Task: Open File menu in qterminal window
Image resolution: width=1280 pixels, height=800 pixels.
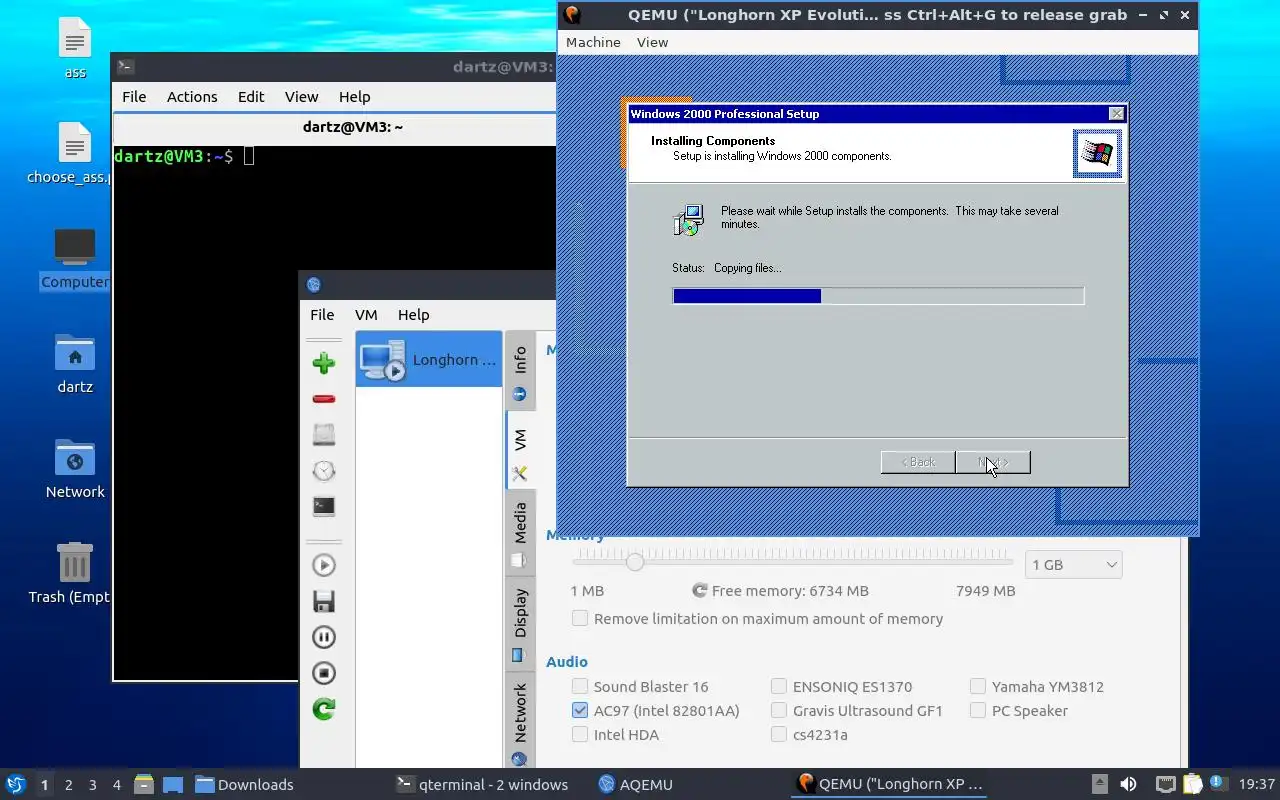Action: [x=134, y=97]
